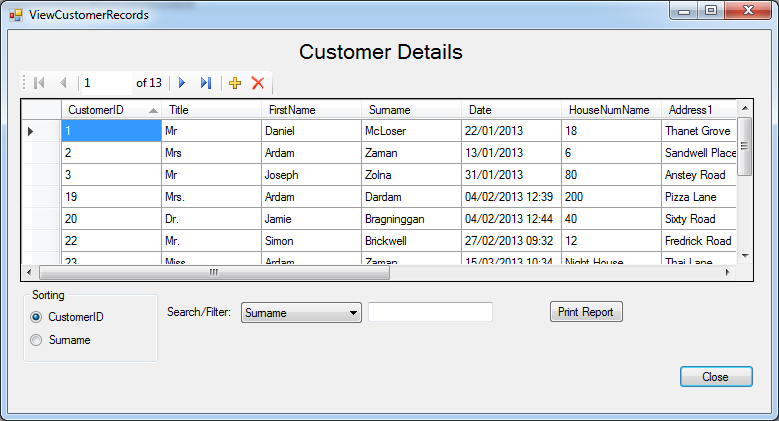Screen dimensions: 779x421
Task: Click the 'Sandwell Place' address cell
Action: (x=699, y=153)
